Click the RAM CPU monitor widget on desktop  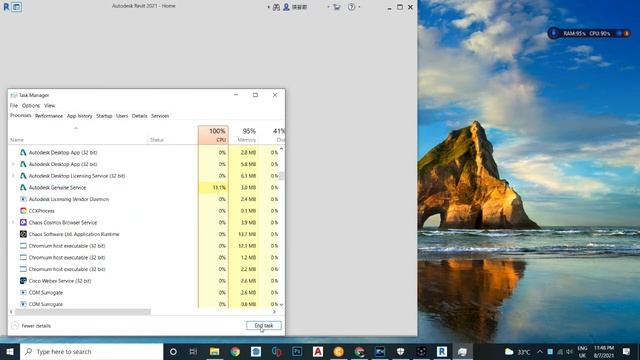pyautogui.click(x=589, y=33)
